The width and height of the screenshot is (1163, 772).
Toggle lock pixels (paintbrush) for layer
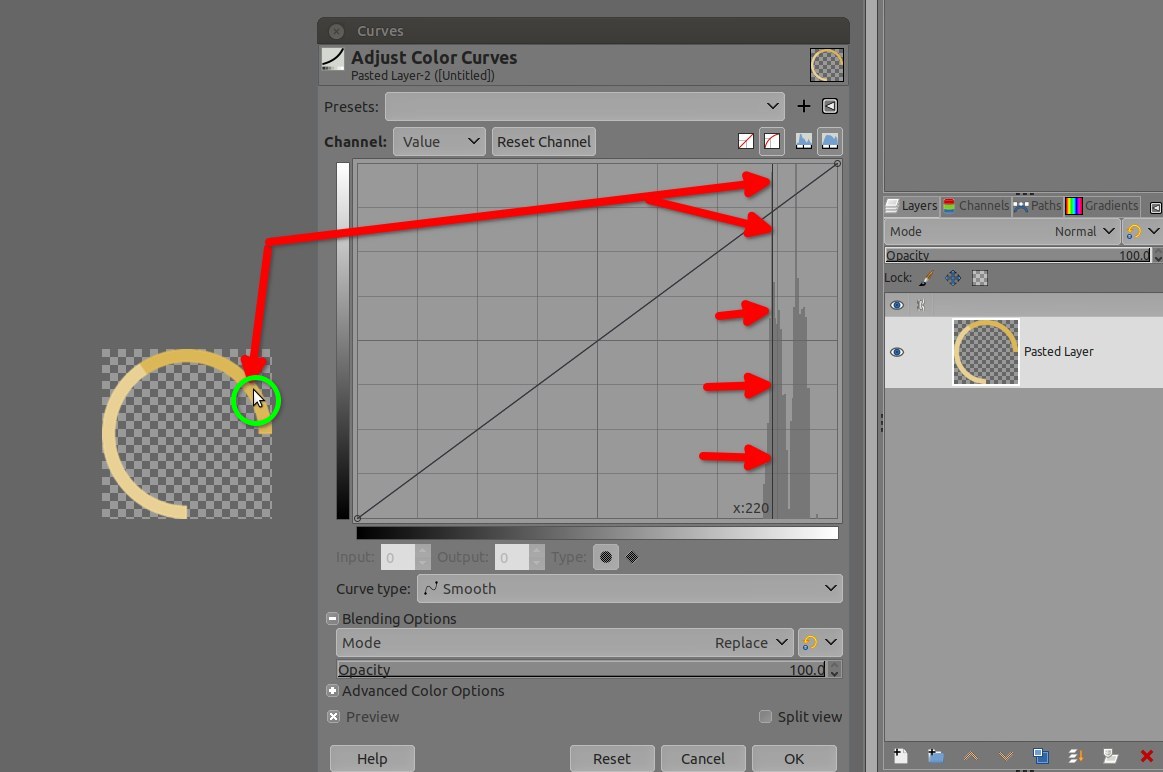(x=926, y=277)
